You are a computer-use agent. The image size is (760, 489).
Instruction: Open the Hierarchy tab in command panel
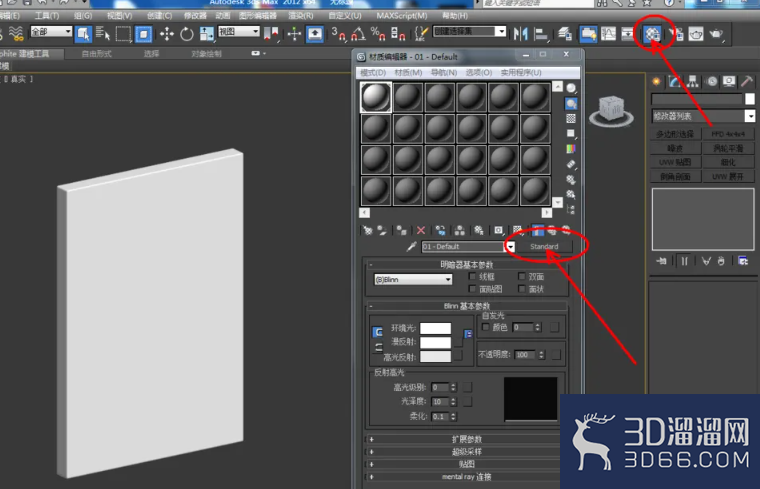pyautogui.click(x=693, y=81)
